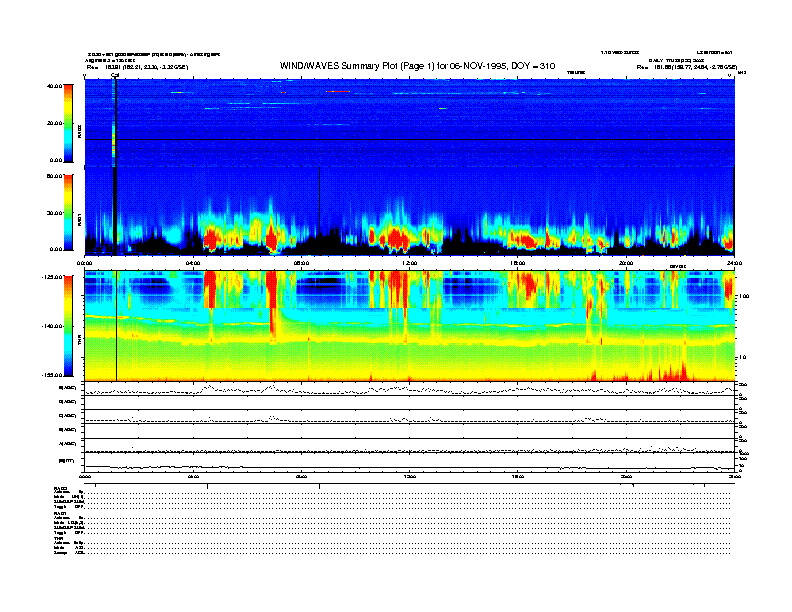Click the 12:00 tick label under RAD1 panel
The width and height of the screenshot is (792, 612).
410,263
